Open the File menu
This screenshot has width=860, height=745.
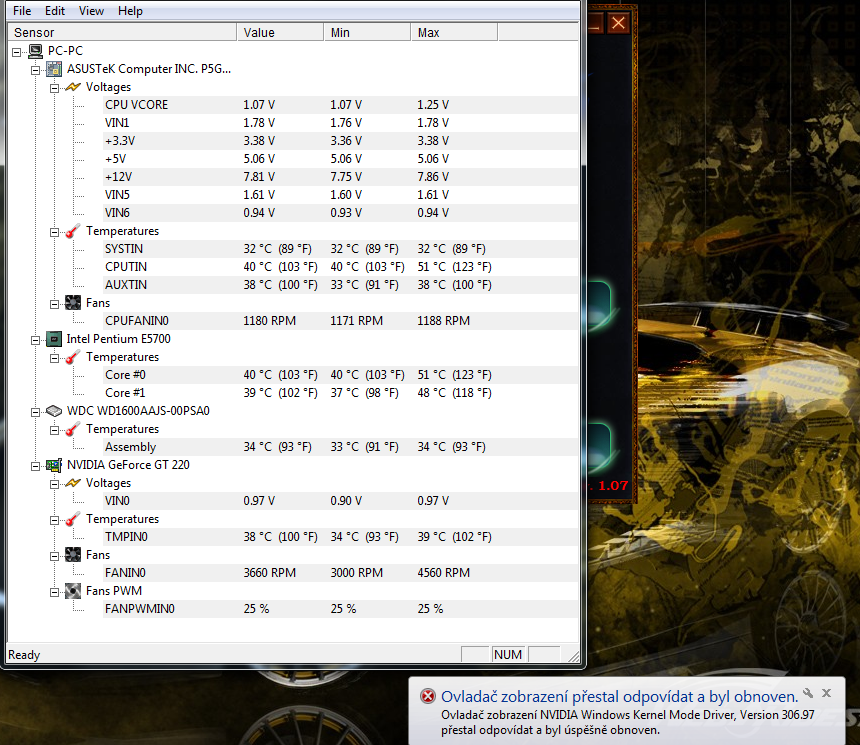coord(22,11)
